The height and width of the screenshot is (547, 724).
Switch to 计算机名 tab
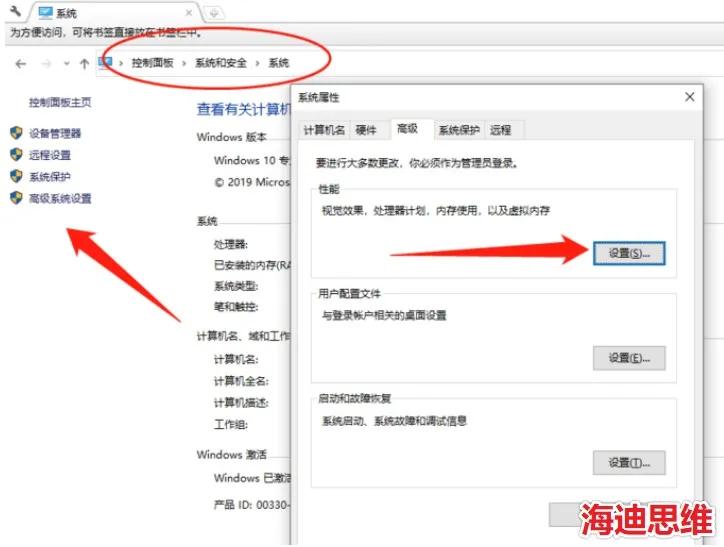tap(324, 130)
